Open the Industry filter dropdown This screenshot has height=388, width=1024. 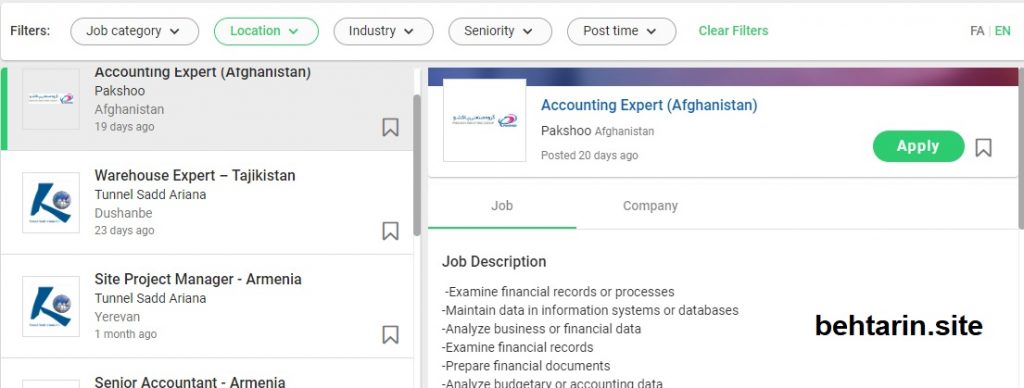(x=383, y=31)
